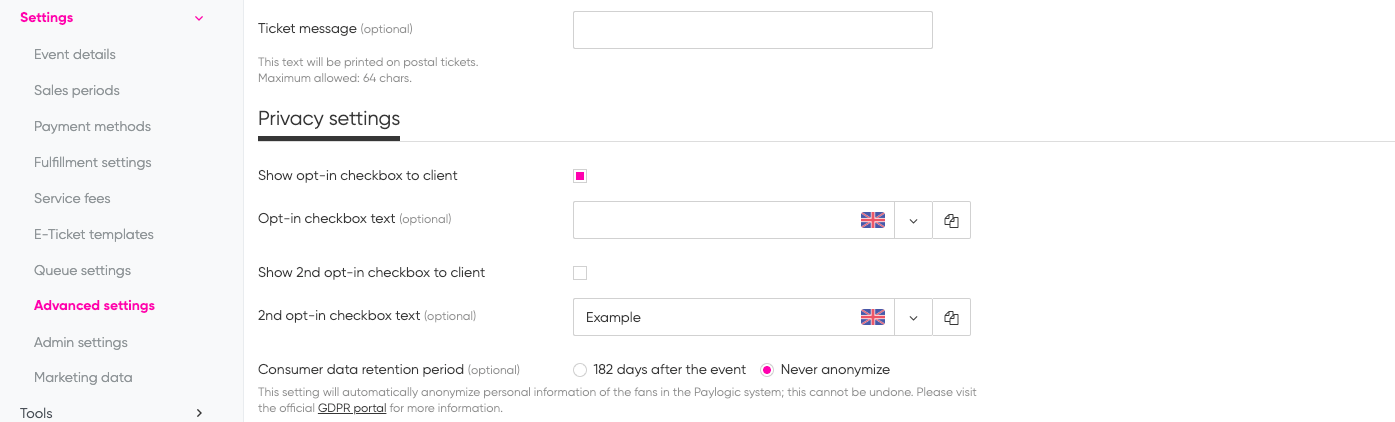Open E-Ticket templates page
Screen dimensions: 1395x422
(94, 234)
